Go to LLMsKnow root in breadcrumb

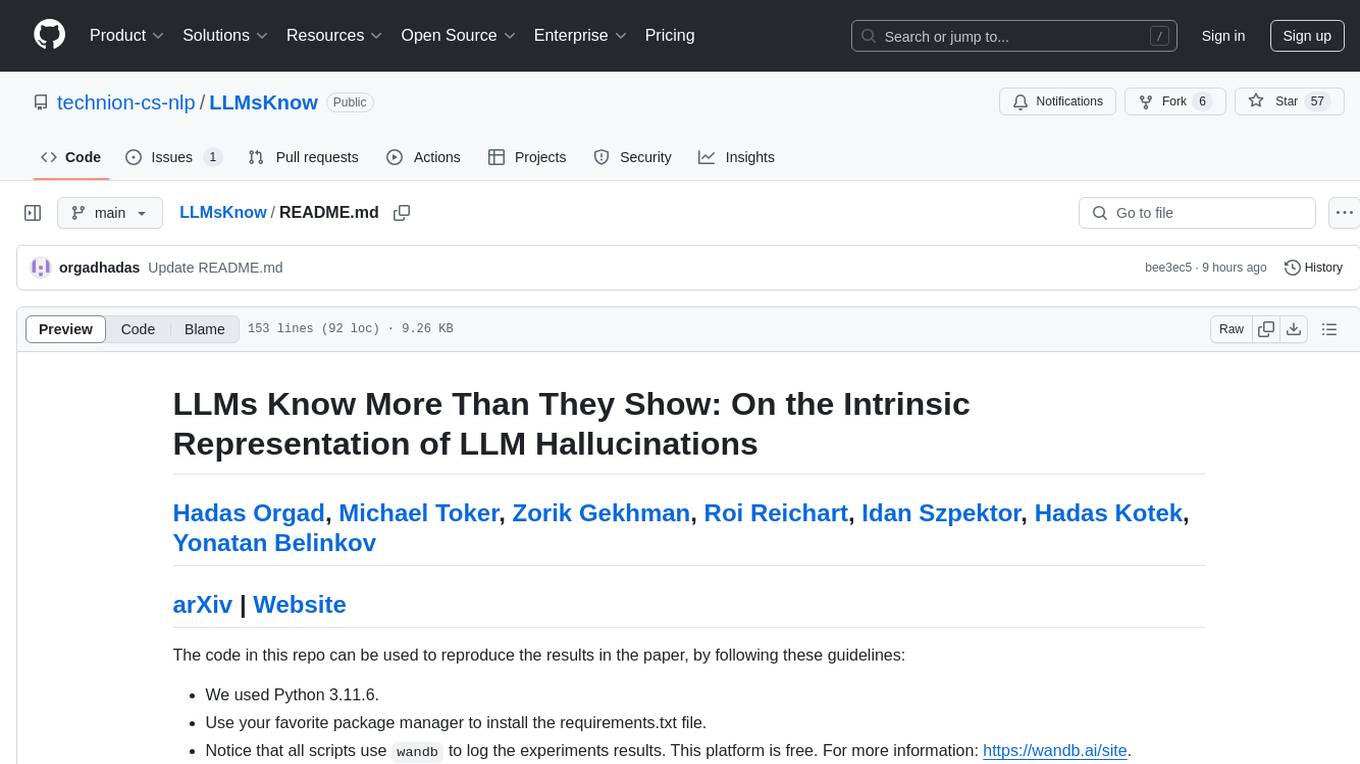223,212
